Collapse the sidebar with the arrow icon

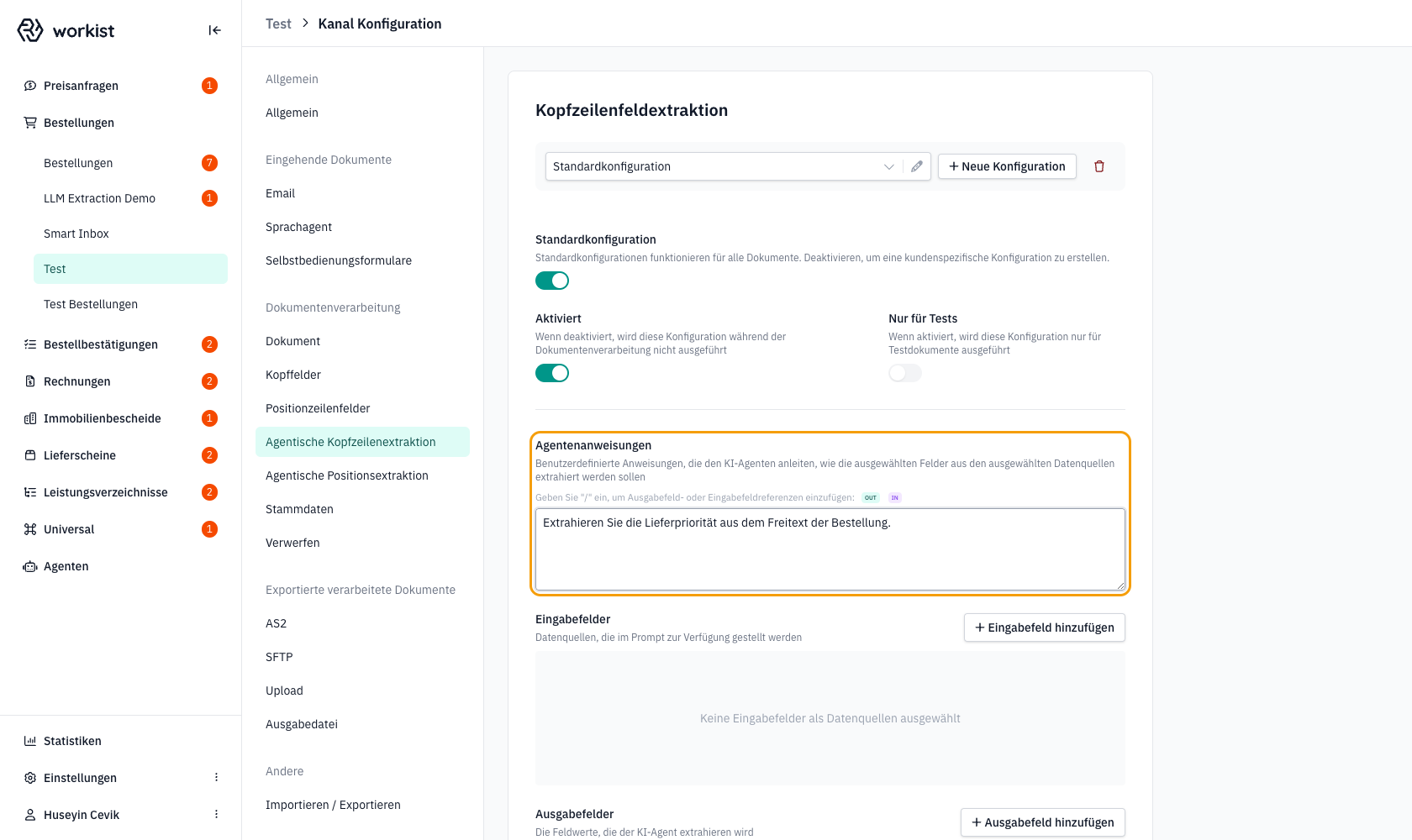pyautogui.click(x=214, y=30)
